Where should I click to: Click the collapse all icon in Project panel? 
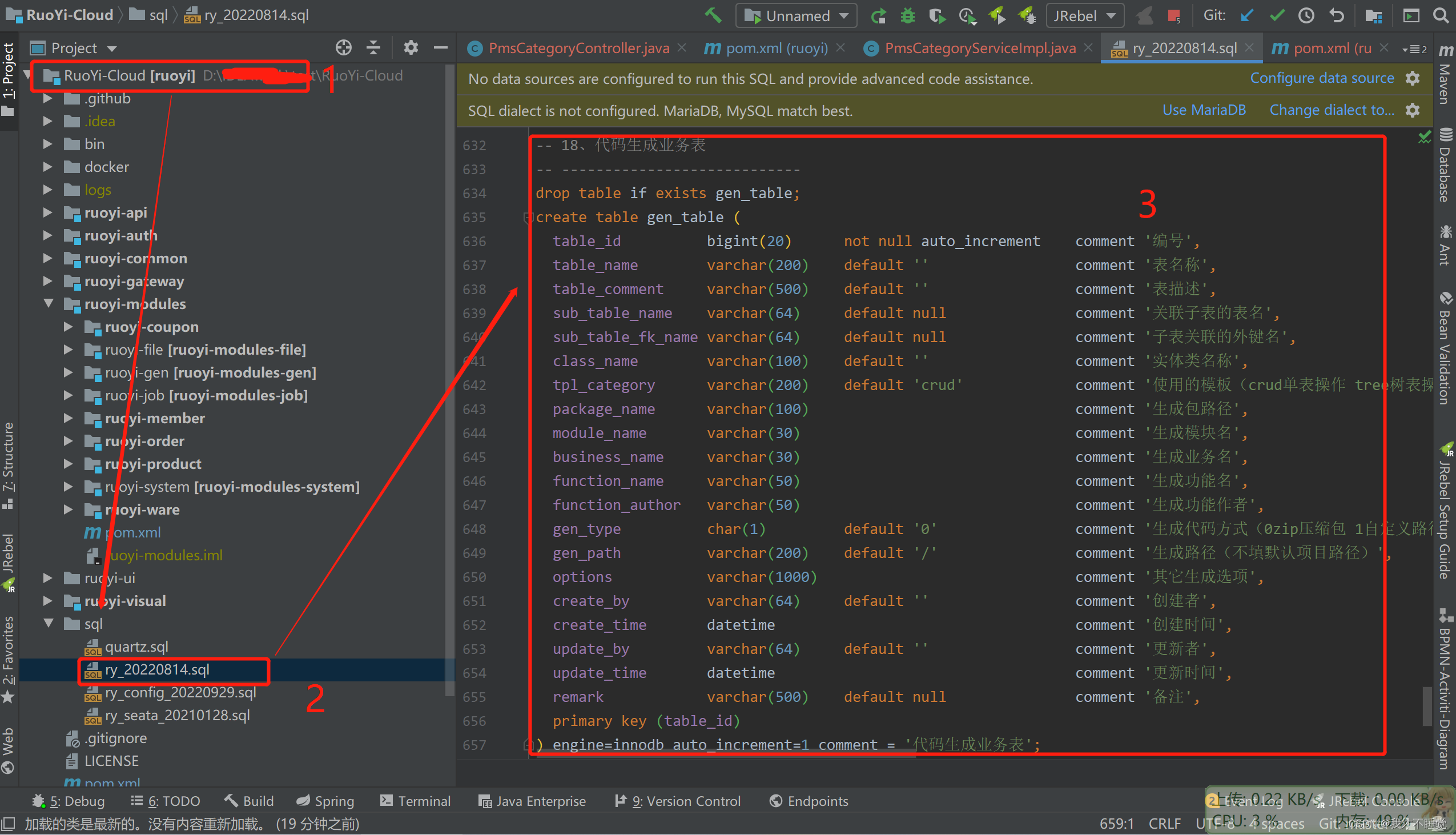pyautogui.click(x=374, y=47)
